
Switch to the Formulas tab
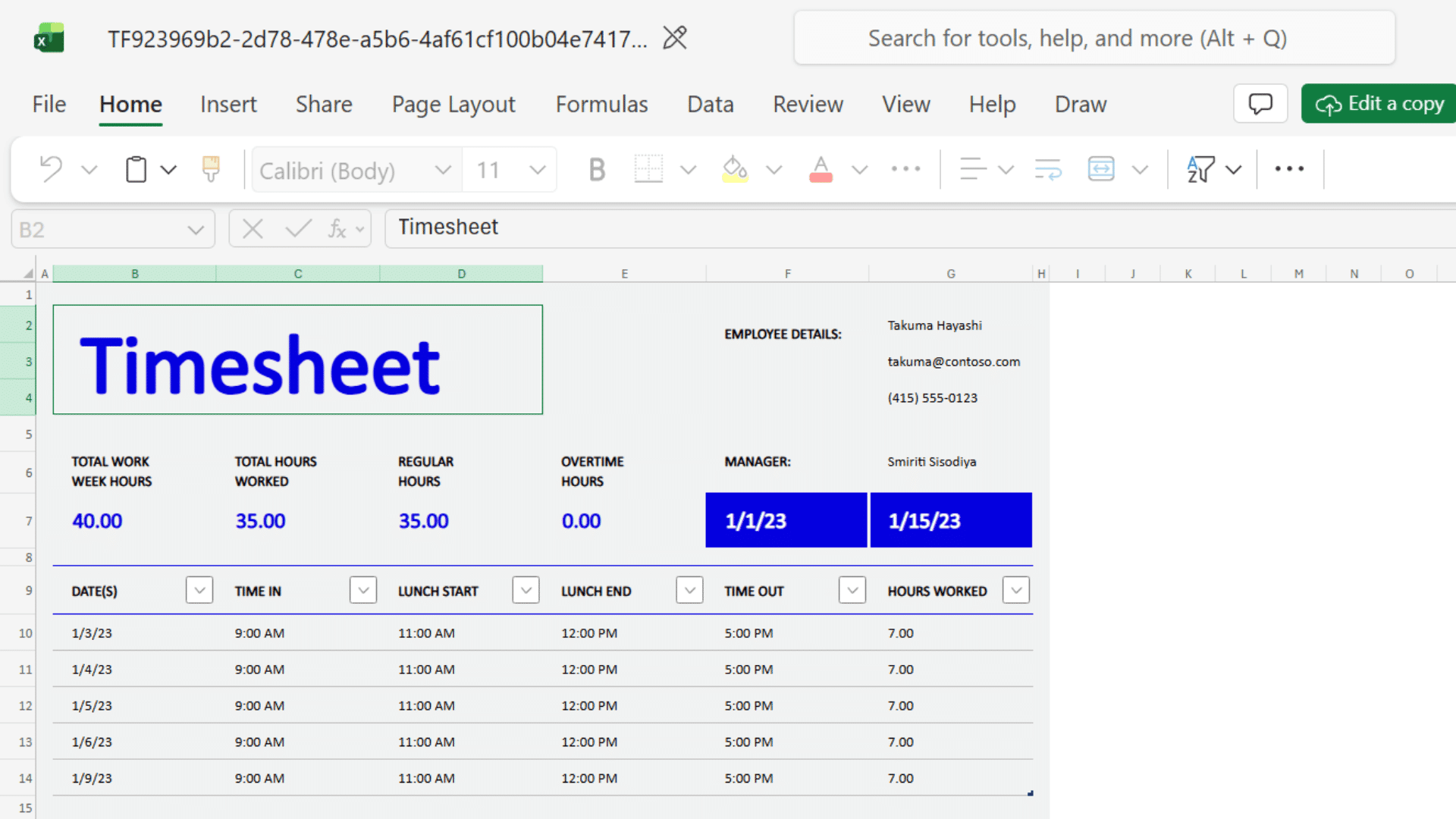601,104
